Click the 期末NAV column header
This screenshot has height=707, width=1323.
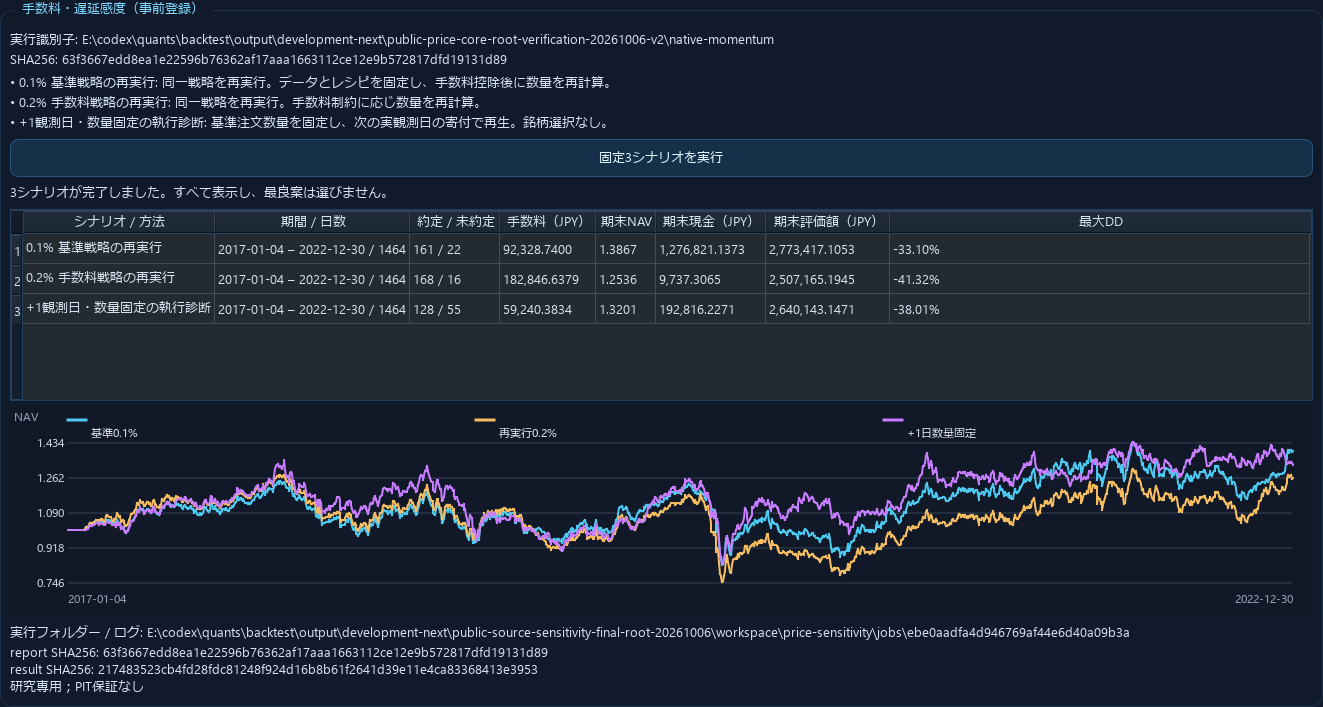coord(625,222)
